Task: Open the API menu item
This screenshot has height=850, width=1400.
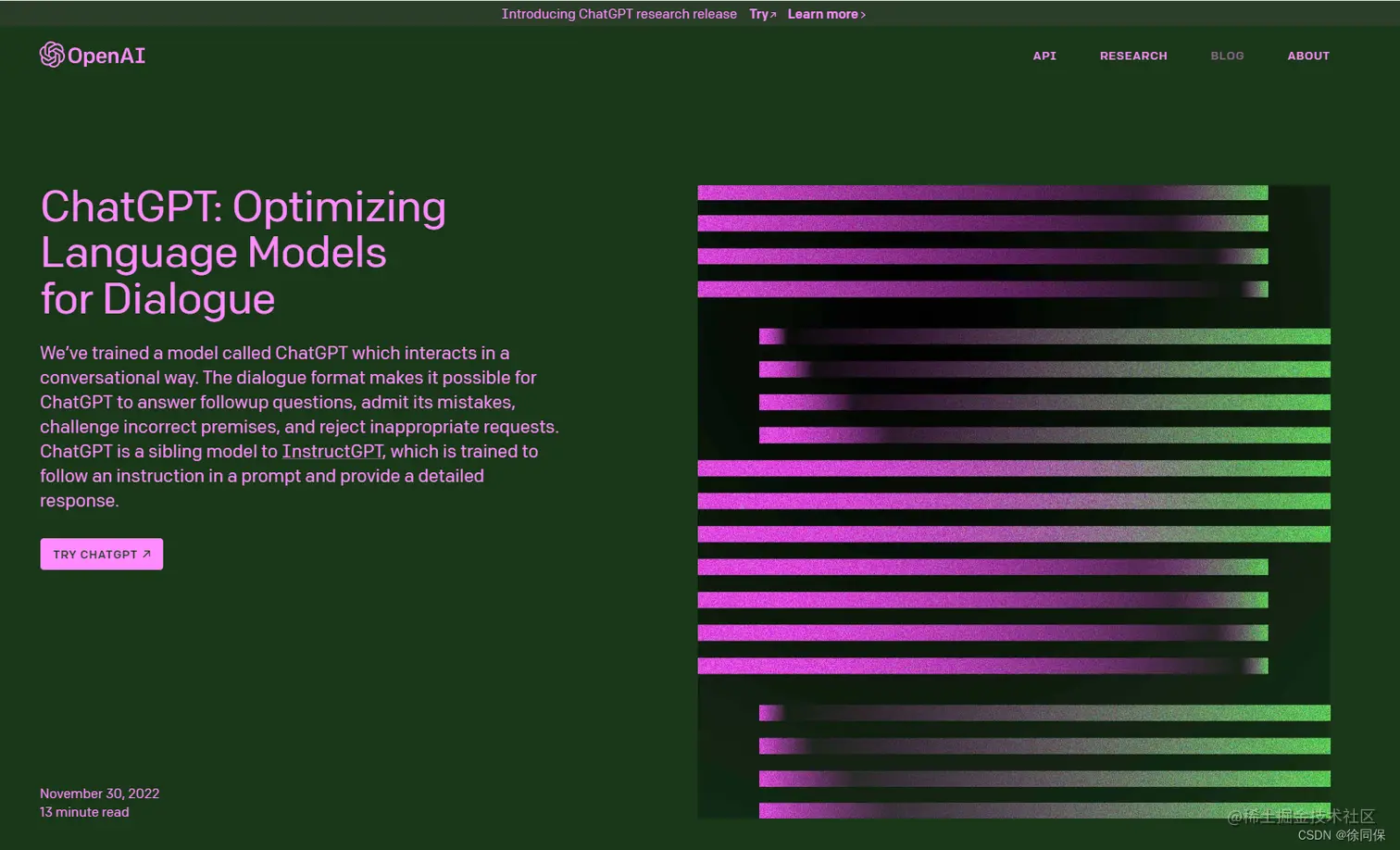Action: coord(1044,56)
